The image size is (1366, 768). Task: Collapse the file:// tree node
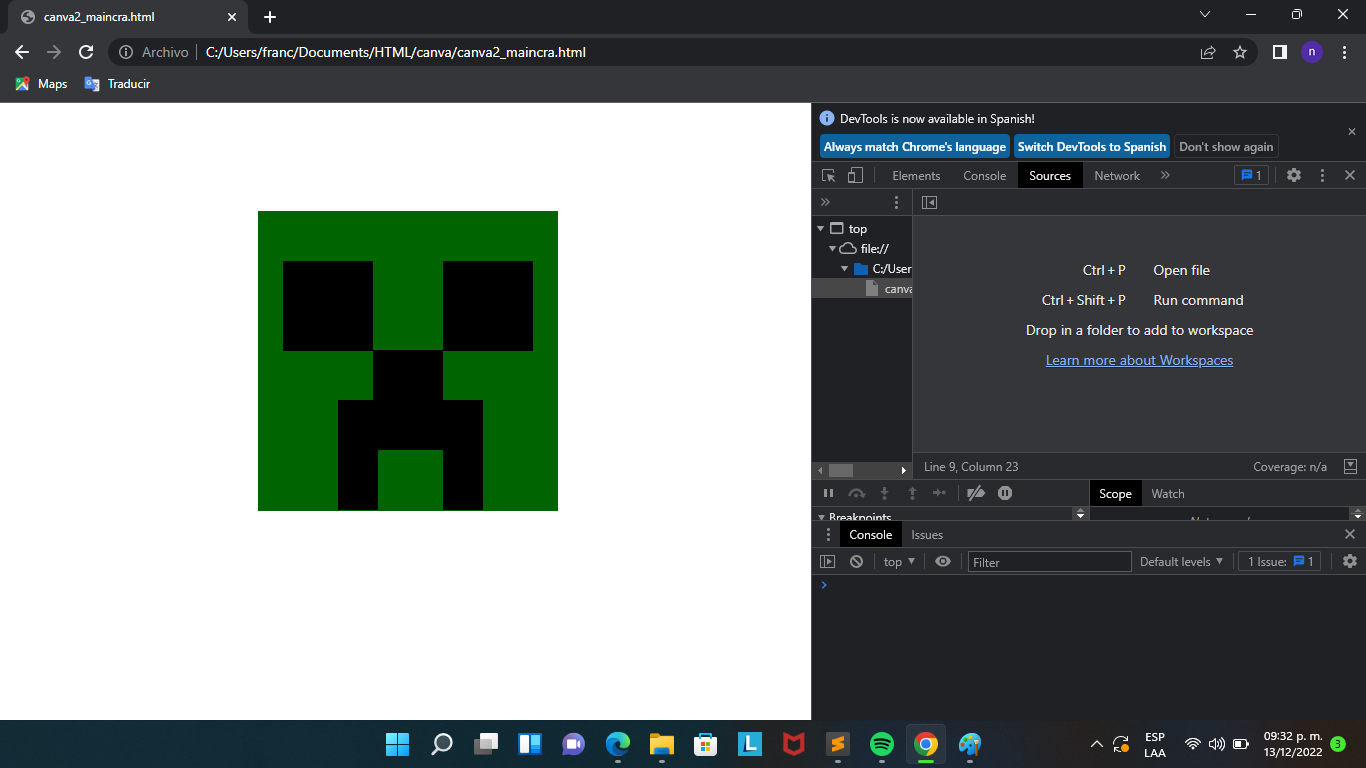[x=832, y=249]
